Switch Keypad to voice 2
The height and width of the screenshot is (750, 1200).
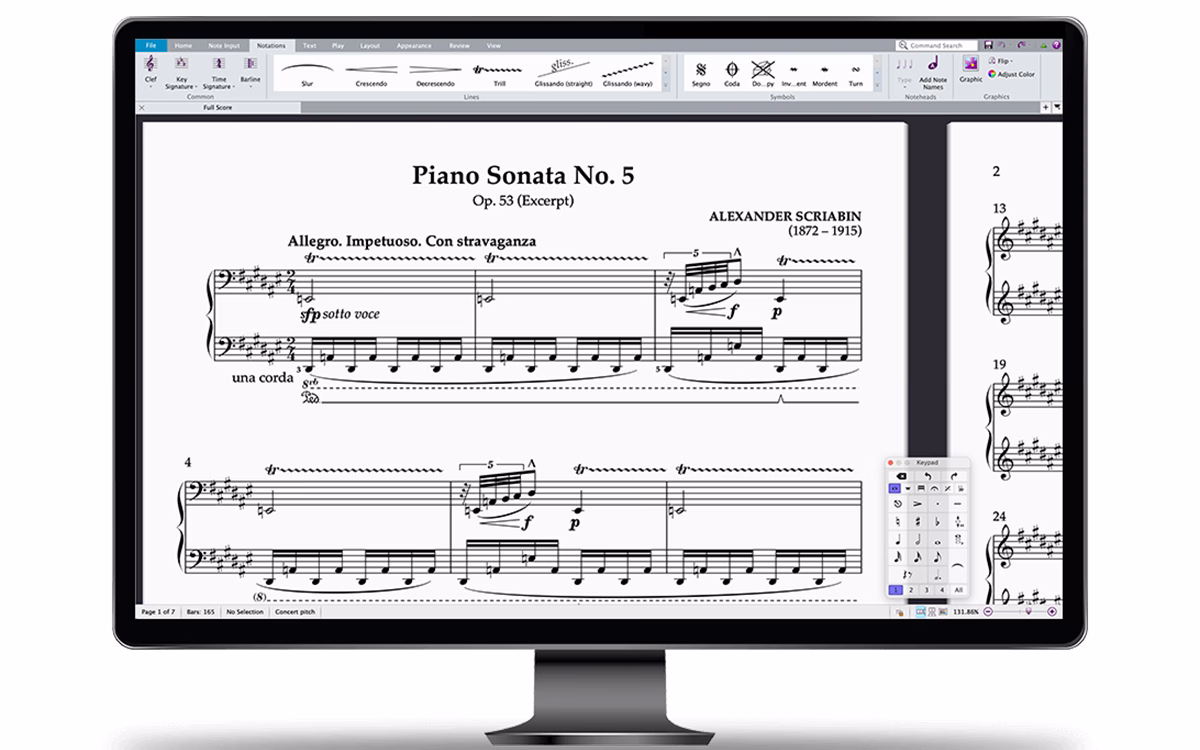tap(911, 590)
